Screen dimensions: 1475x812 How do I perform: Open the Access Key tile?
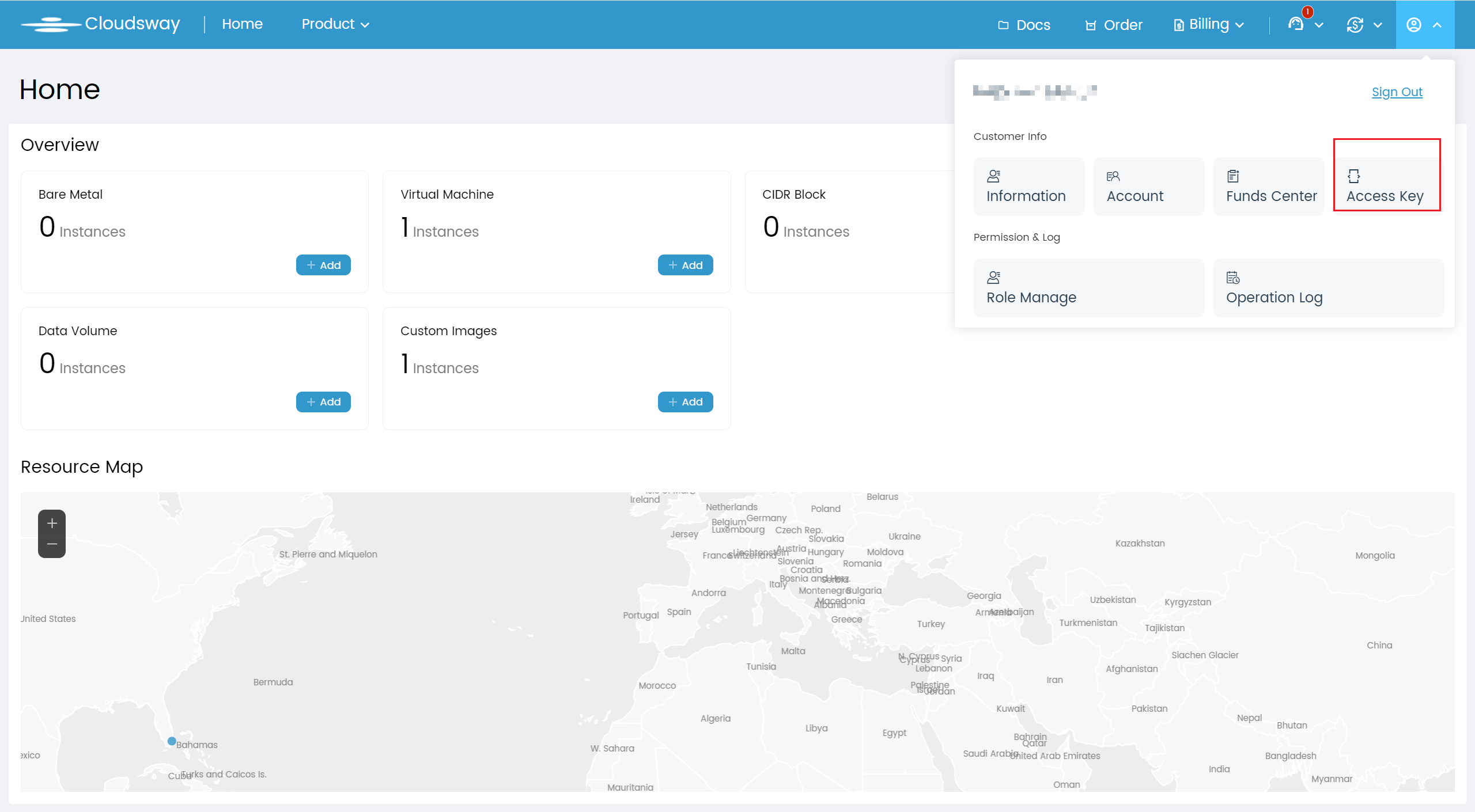1386,187
